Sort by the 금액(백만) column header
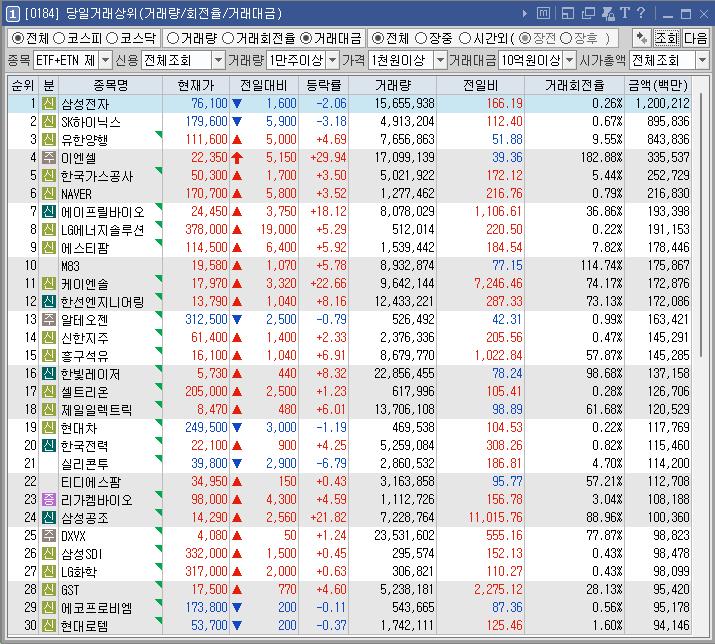Image resolution: width=715 pixels, height=644 pixels. click(658, 85)
